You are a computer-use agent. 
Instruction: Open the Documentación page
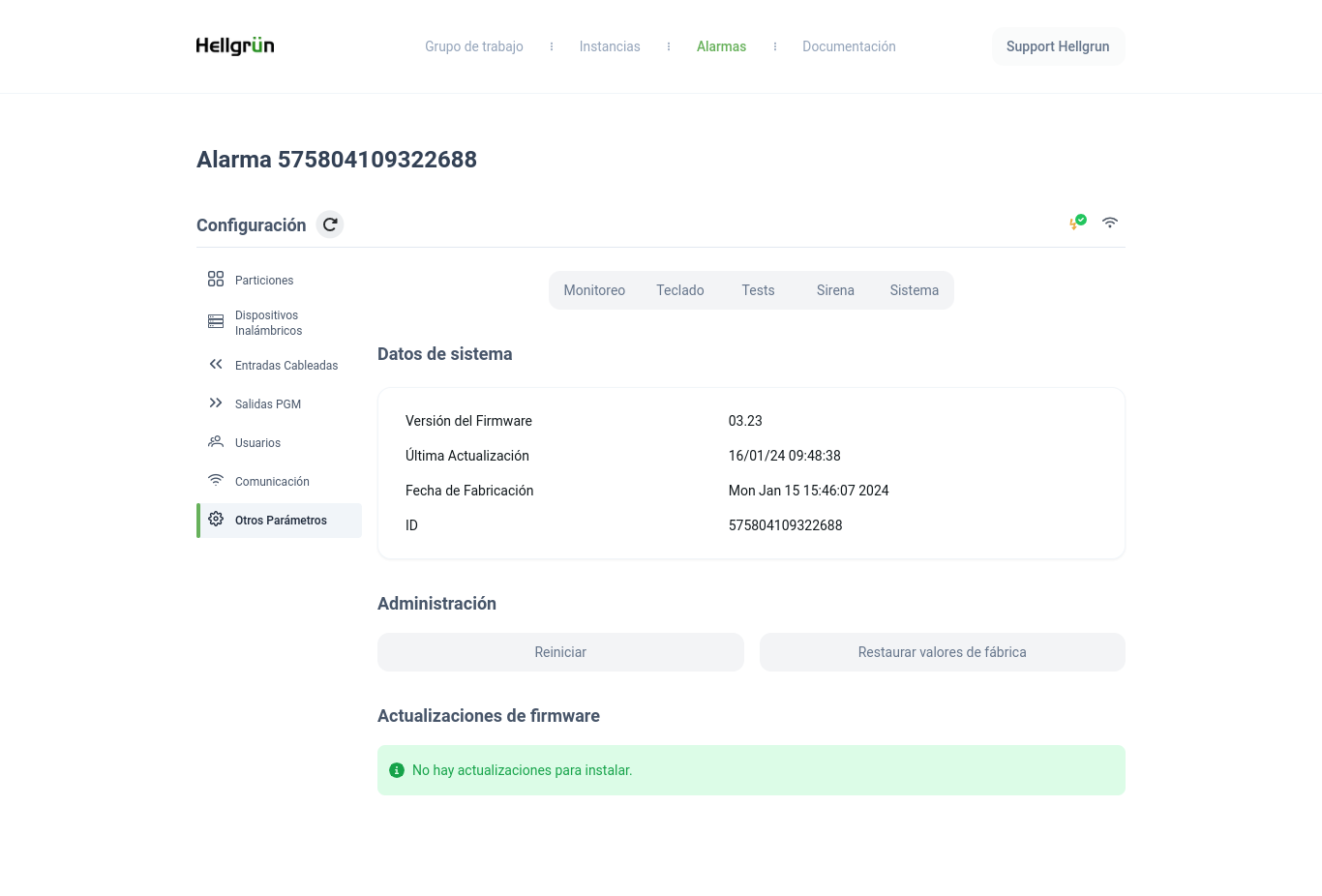tap(849, 46)
